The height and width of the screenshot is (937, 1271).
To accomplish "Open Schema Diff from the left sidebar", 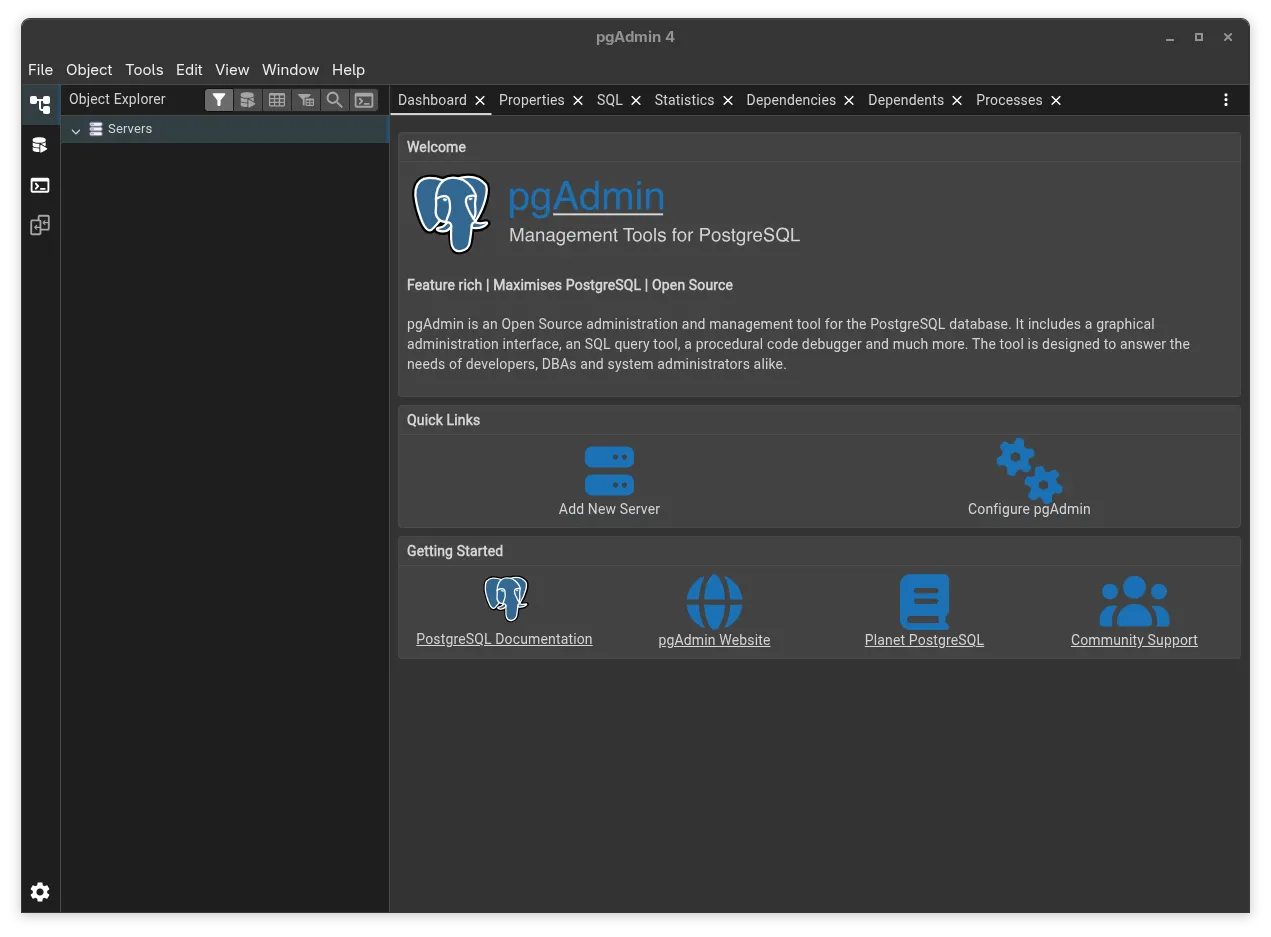I will click(x=40, y=225).
